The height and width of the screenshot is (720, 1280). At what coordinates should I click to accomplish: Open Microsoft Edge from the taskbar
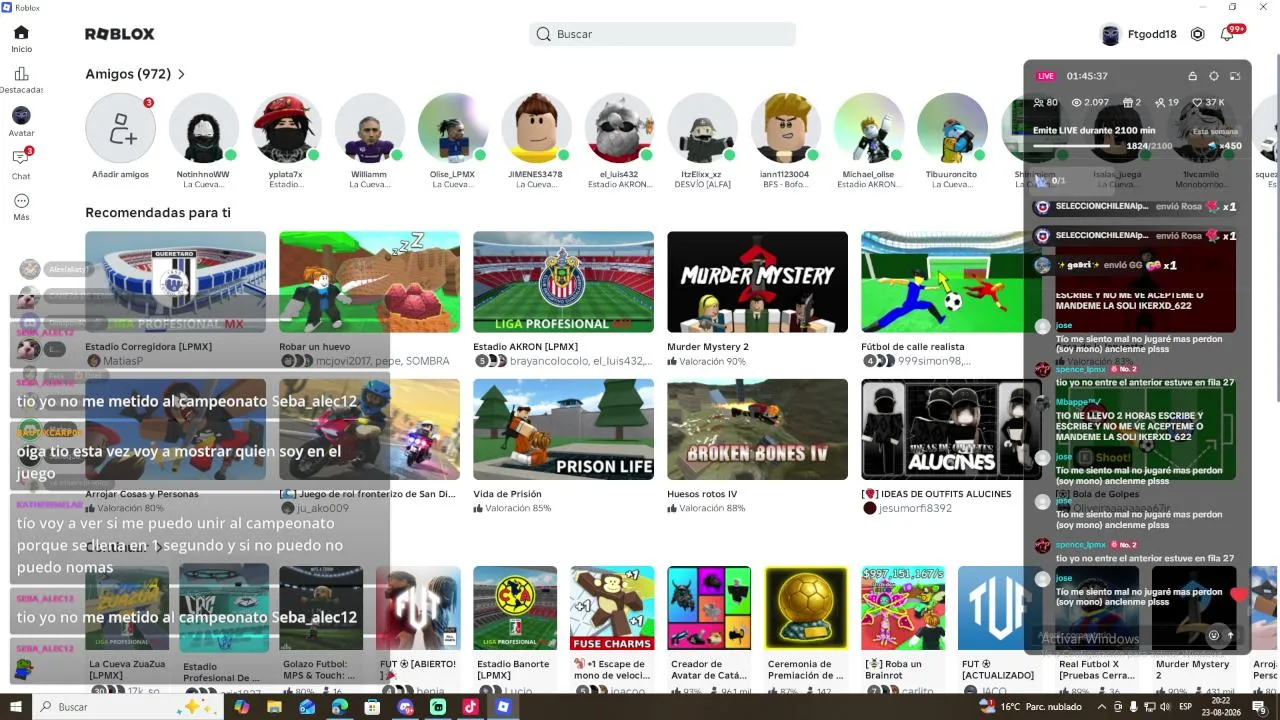[x=340, y=707]
